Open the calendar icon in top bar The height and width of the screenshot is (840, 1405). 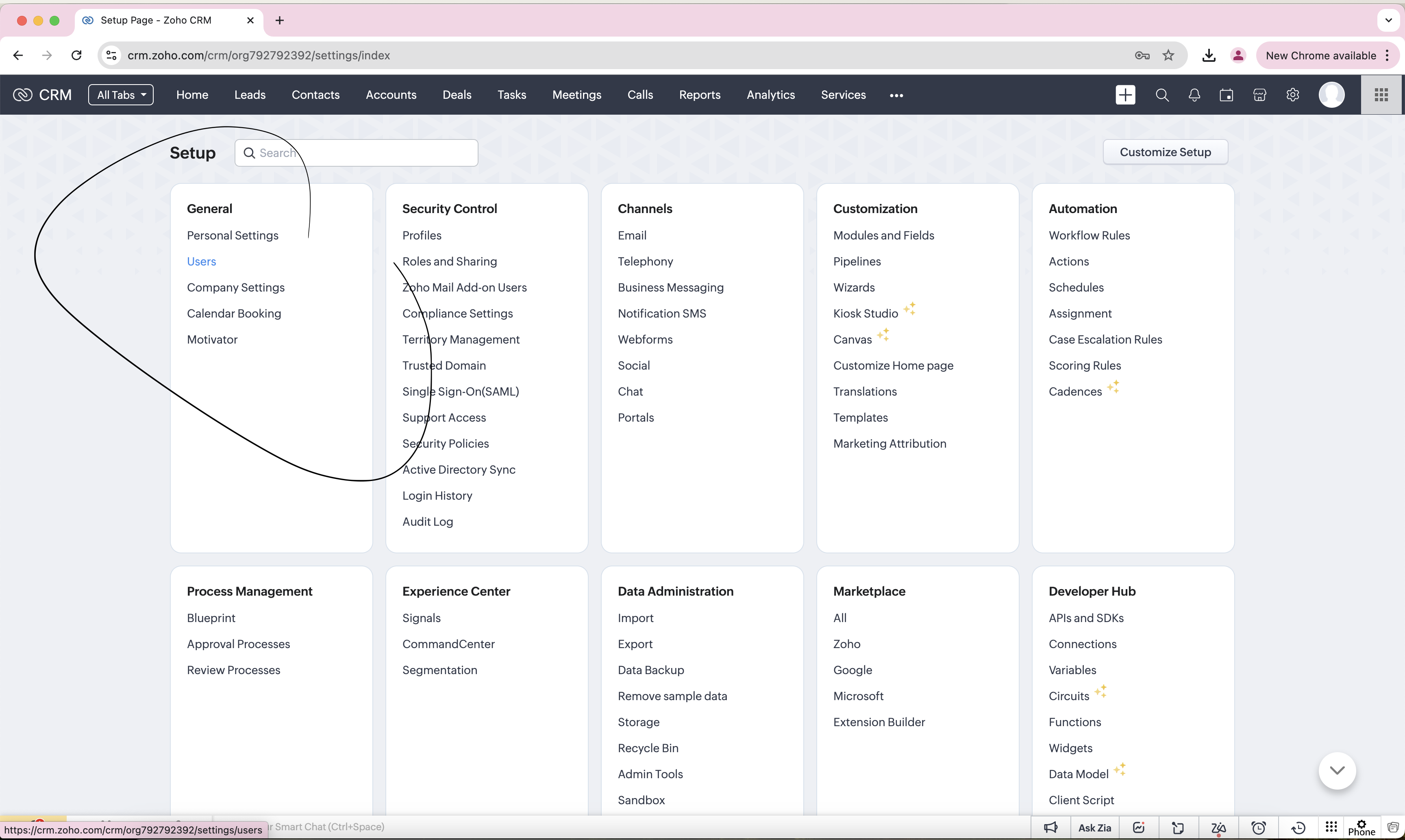(x=1226, y=94)
